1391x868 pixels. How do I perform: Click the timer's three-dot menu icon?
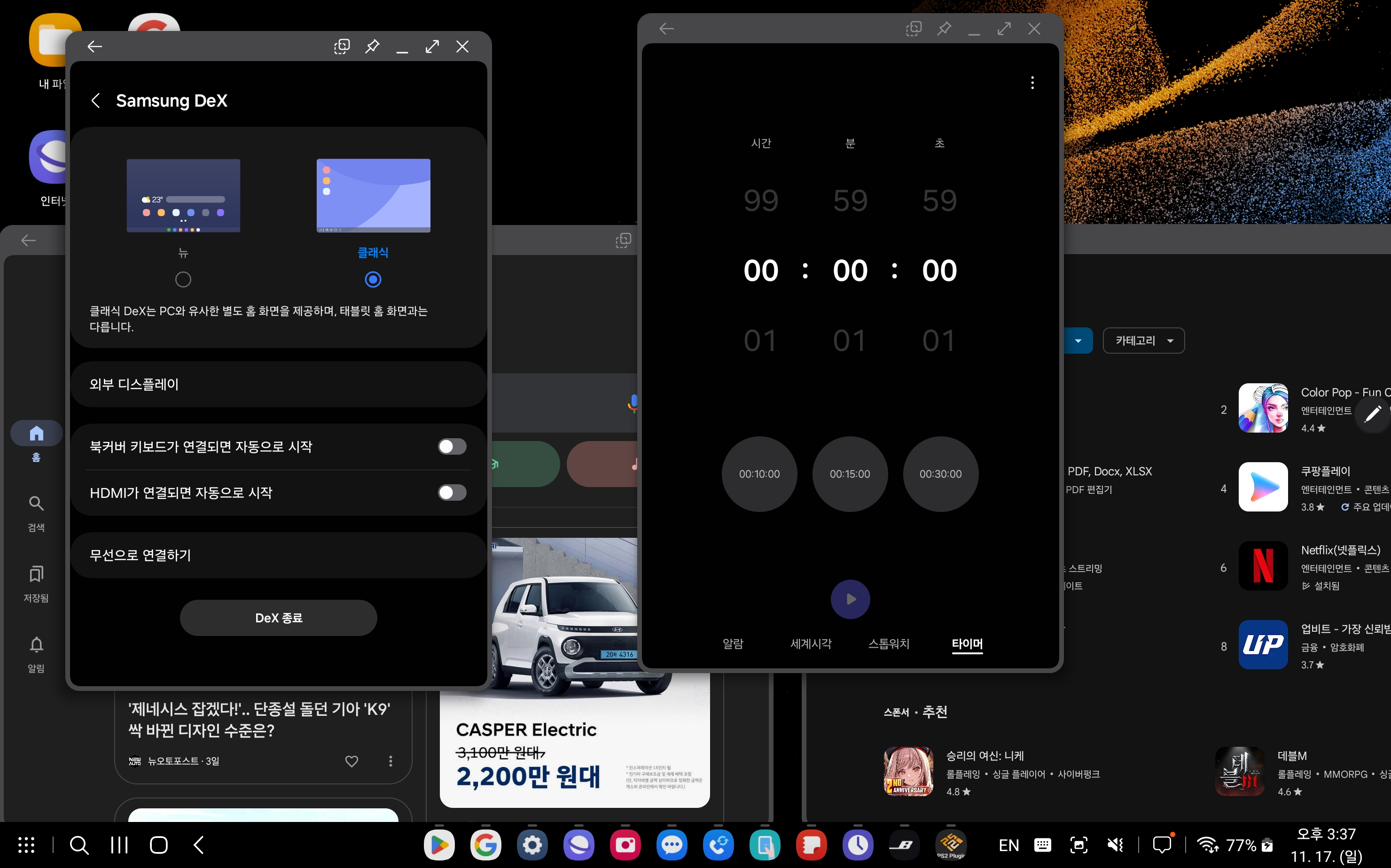tap(1032, 83)
